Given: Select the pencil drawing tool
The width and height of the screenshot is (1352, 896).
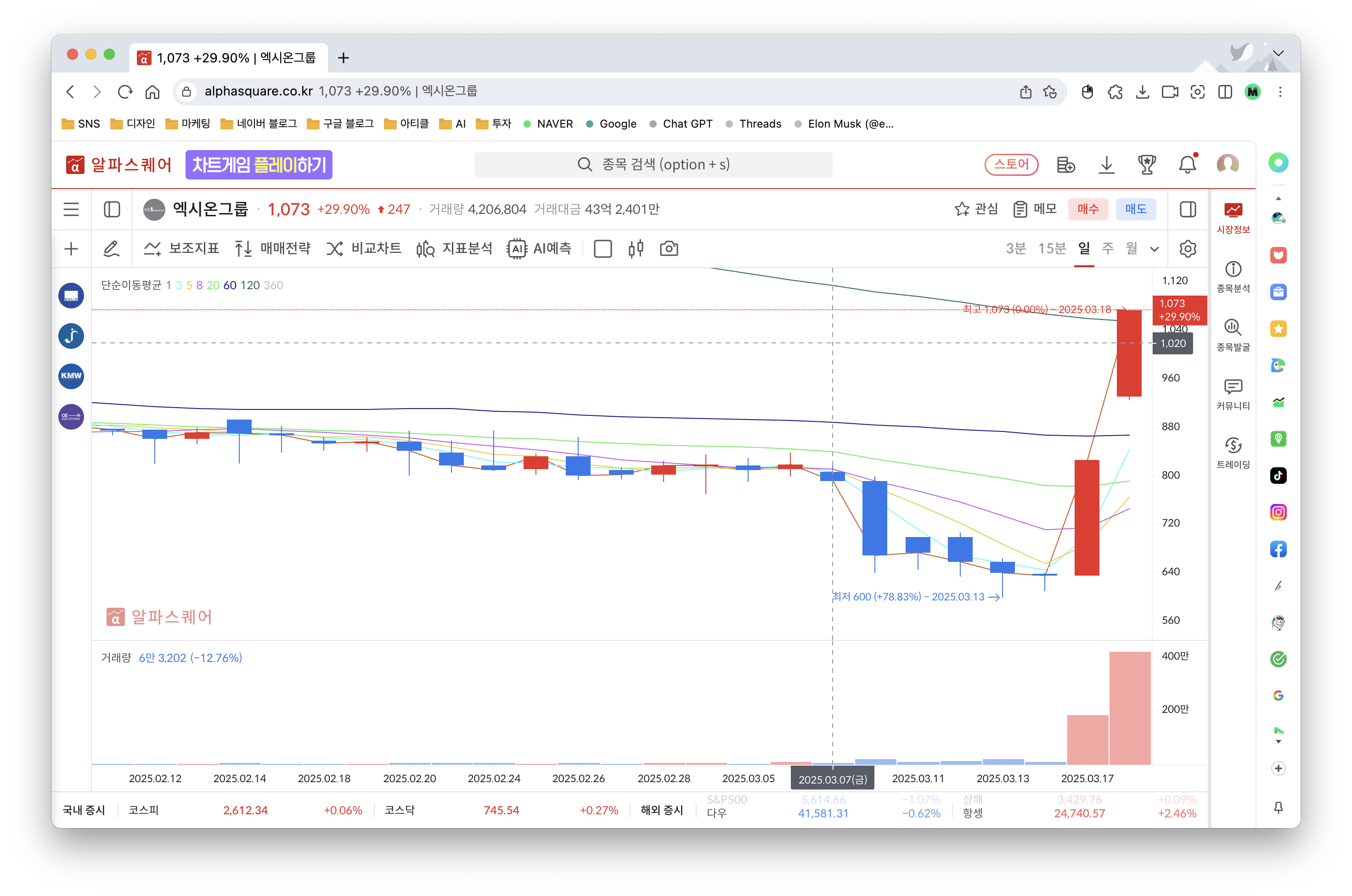Looking at the screenshot, I should coord(112,249).
